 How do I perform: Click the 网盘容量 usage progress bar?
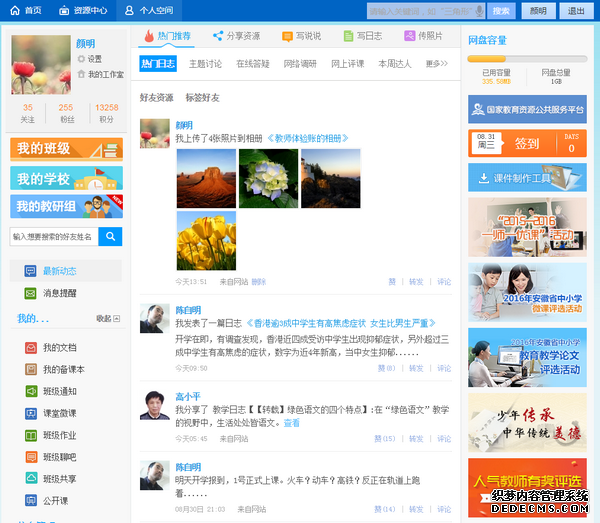pos(527,59)
